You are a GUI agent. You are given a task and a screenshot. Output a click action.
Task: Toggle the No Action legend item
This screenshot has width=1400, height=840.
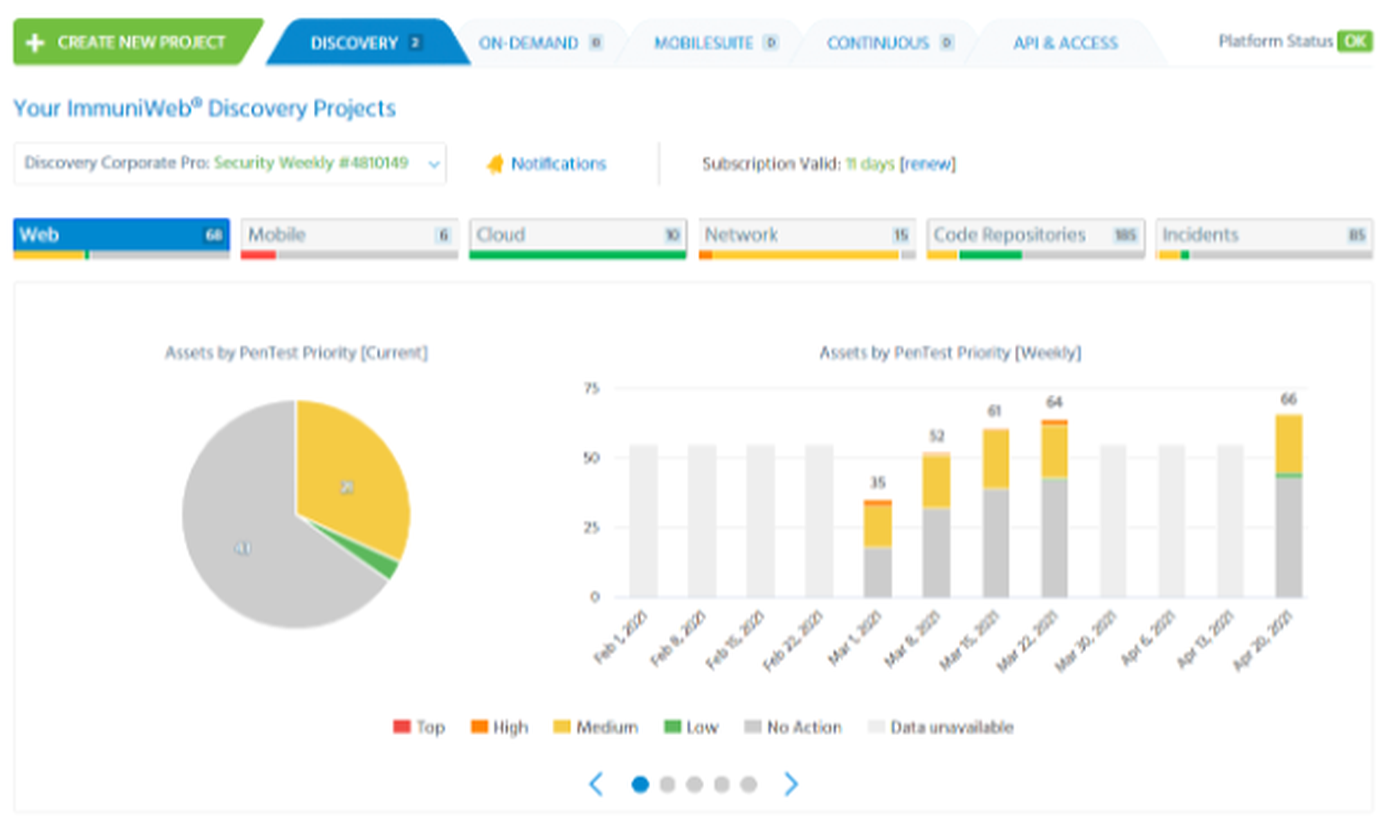pos(793,727)
